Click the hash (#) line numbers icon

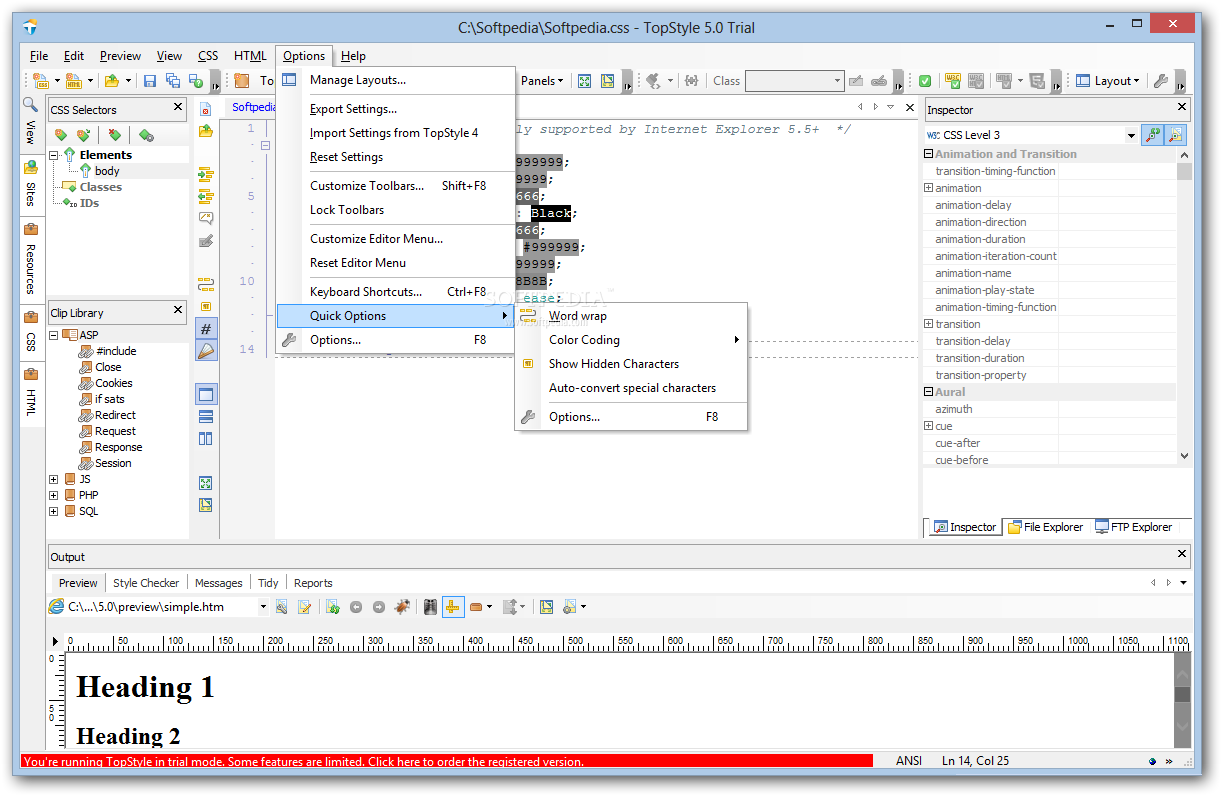(206, 328)
